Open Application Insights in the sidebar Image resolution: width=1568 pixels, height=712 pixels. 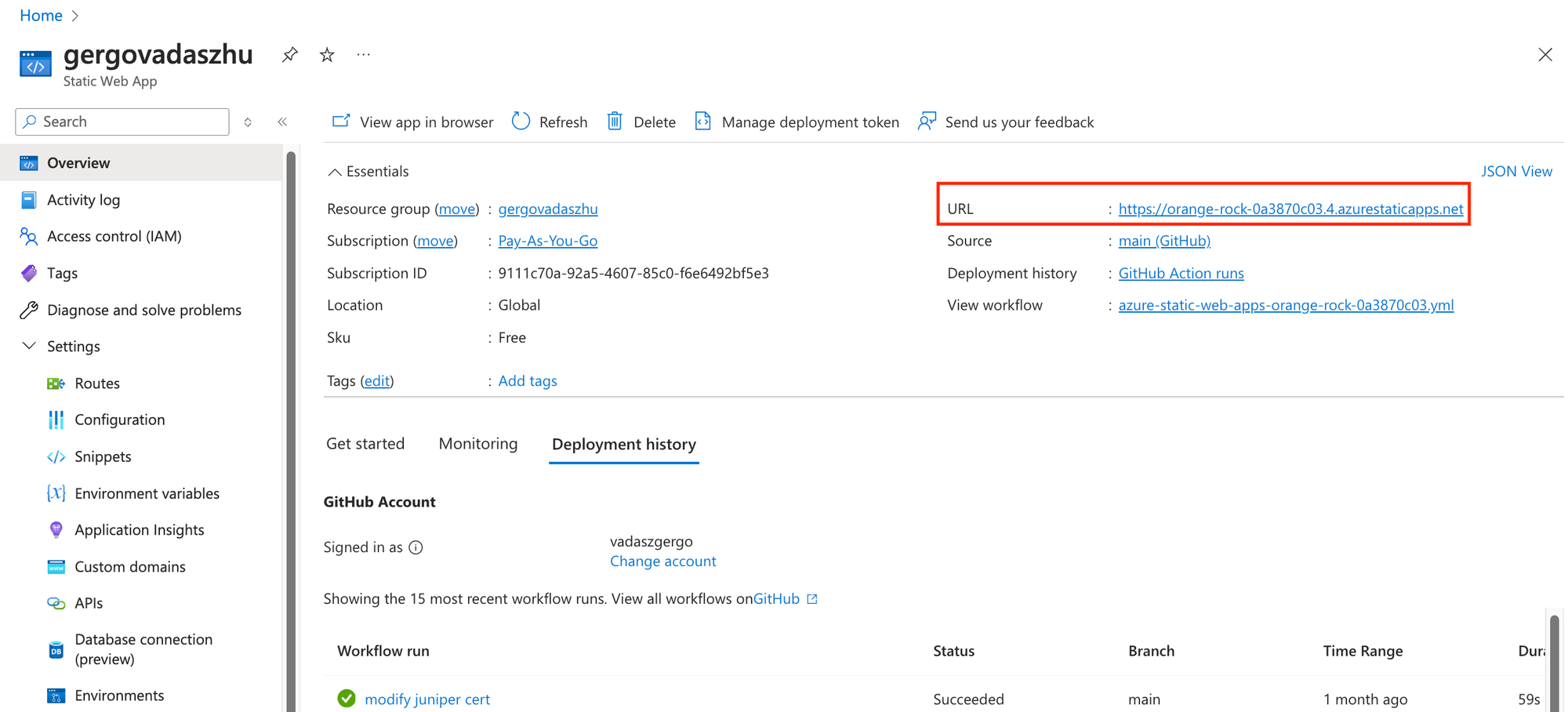tap(139, 530)
